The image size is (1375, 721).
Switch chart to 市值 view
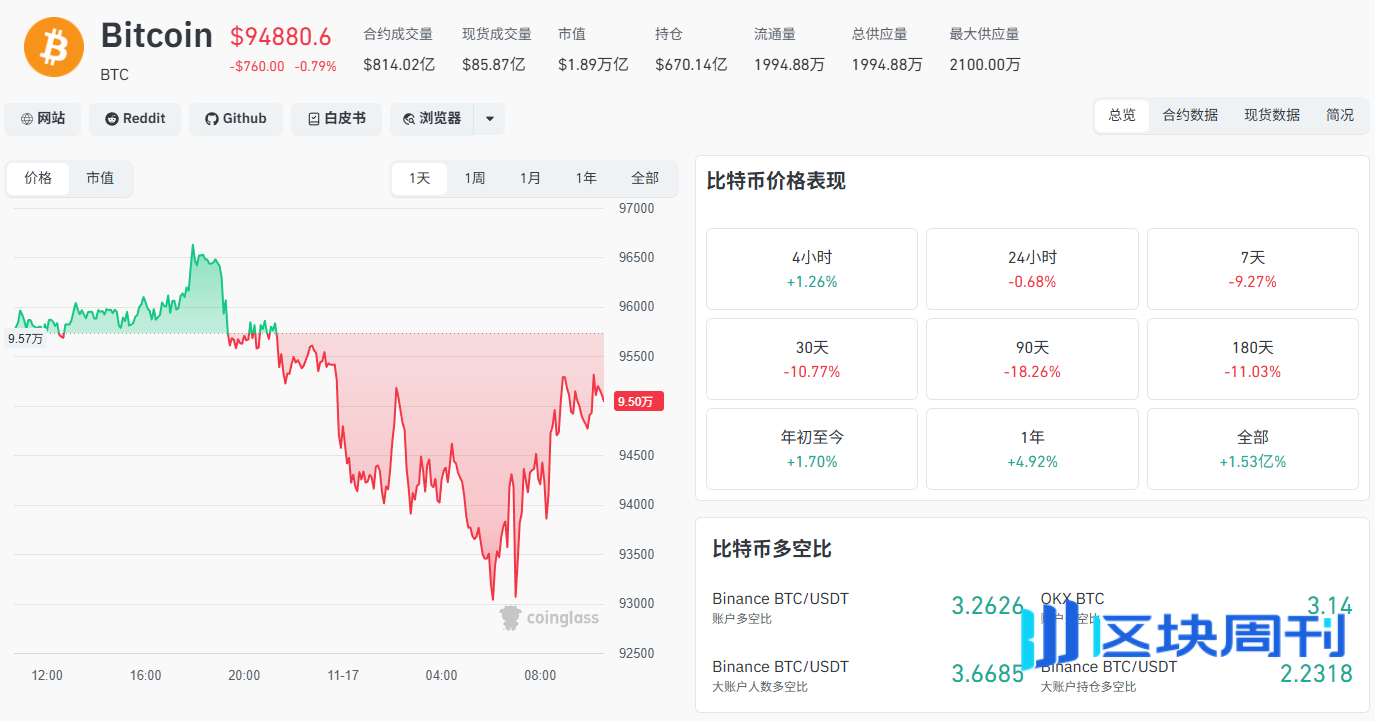pos(100,178)
